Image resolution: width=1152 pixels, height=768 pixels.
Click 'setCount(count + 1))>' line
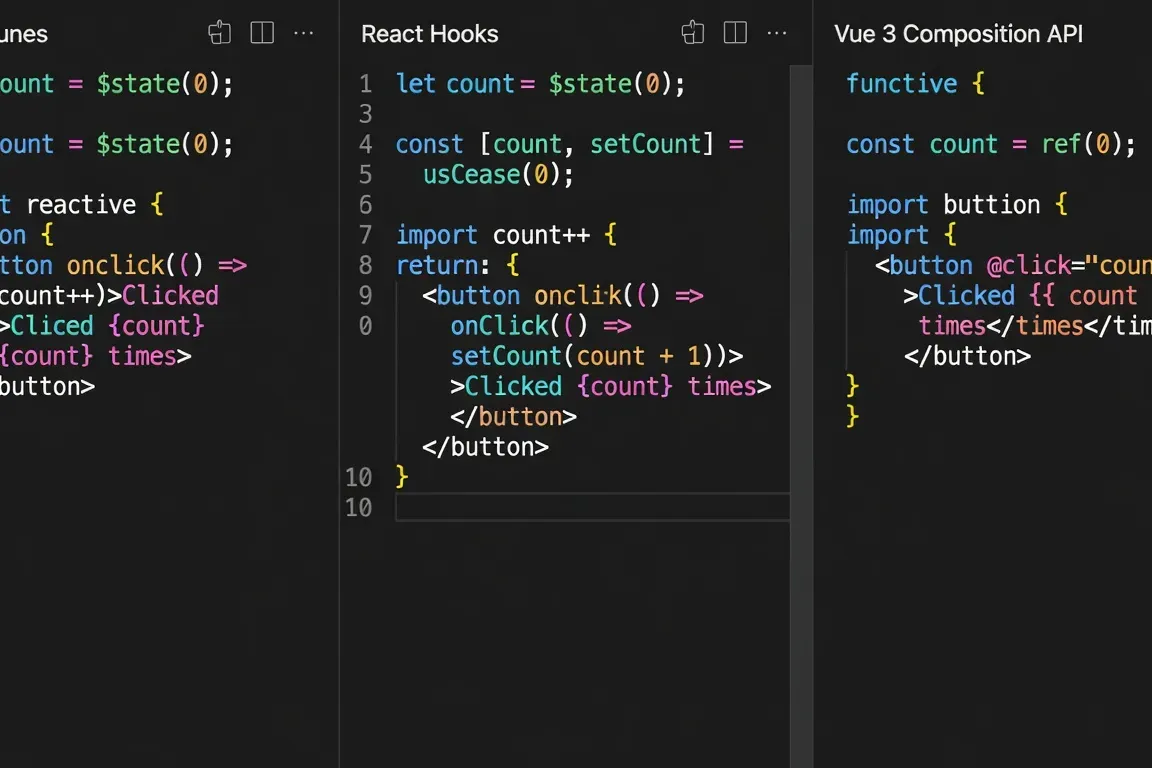[x=597, y=356]
